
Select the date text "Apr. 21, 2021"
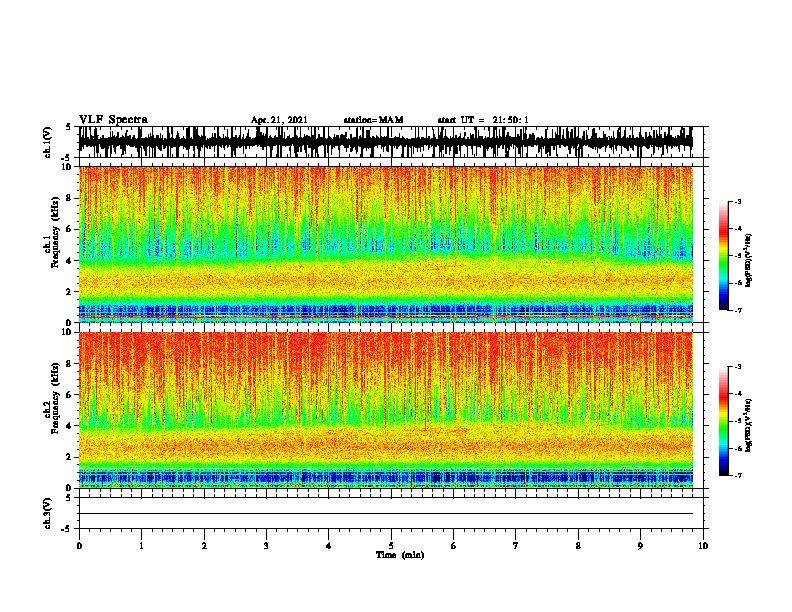279,120
